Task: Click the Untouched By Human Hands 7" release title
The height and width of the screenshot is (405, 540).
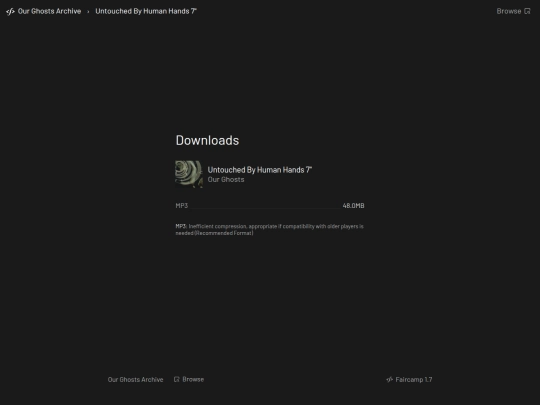Action: click(260, 170)
